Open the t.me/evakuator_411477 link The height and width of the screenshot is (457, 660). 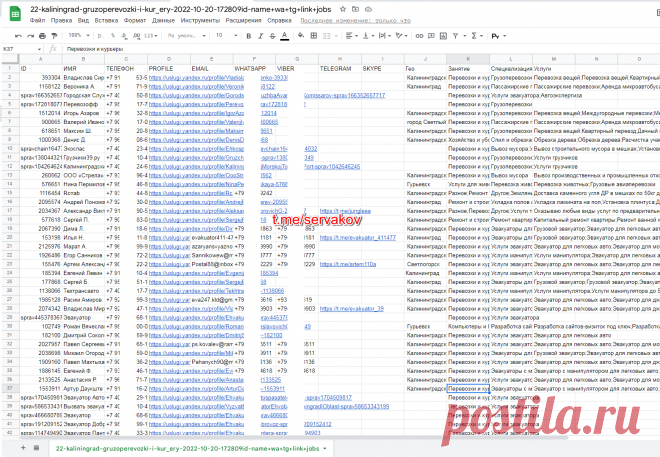tap(358, 237)
